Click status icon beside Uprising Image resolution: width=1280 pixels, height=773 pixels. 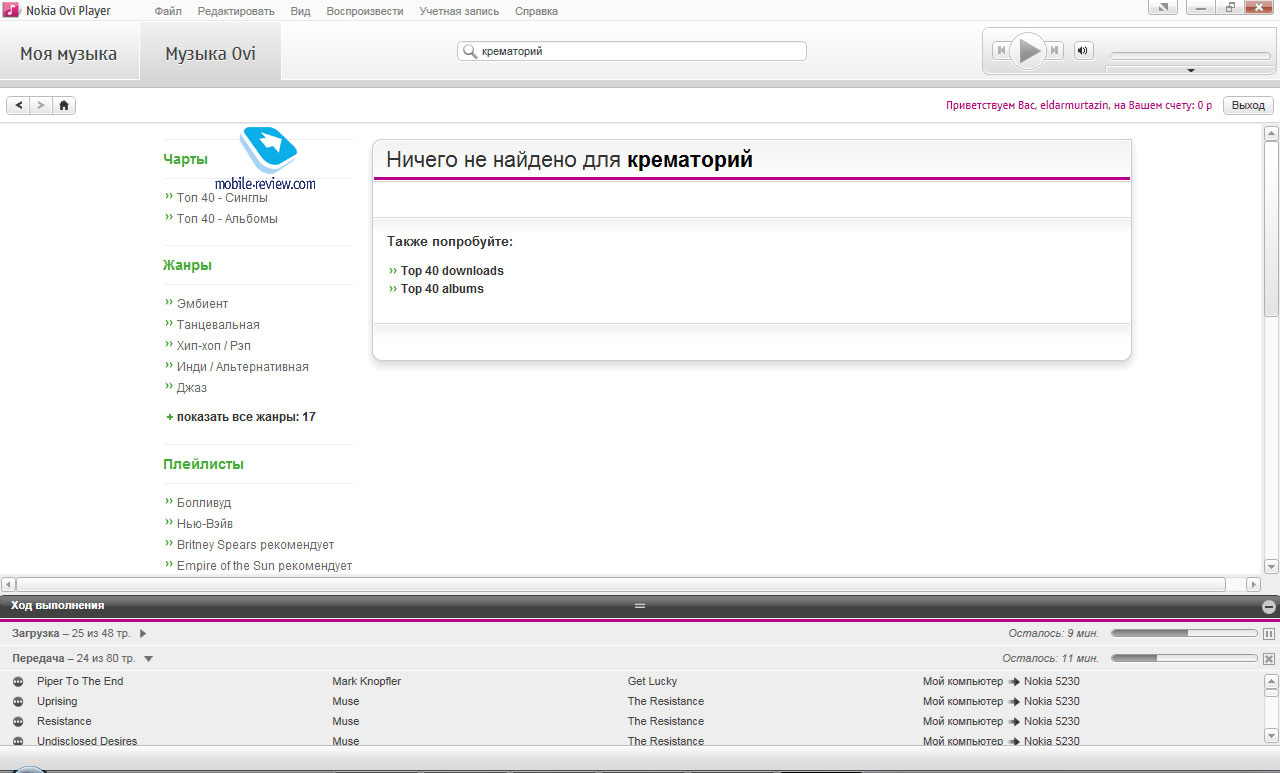18,701
